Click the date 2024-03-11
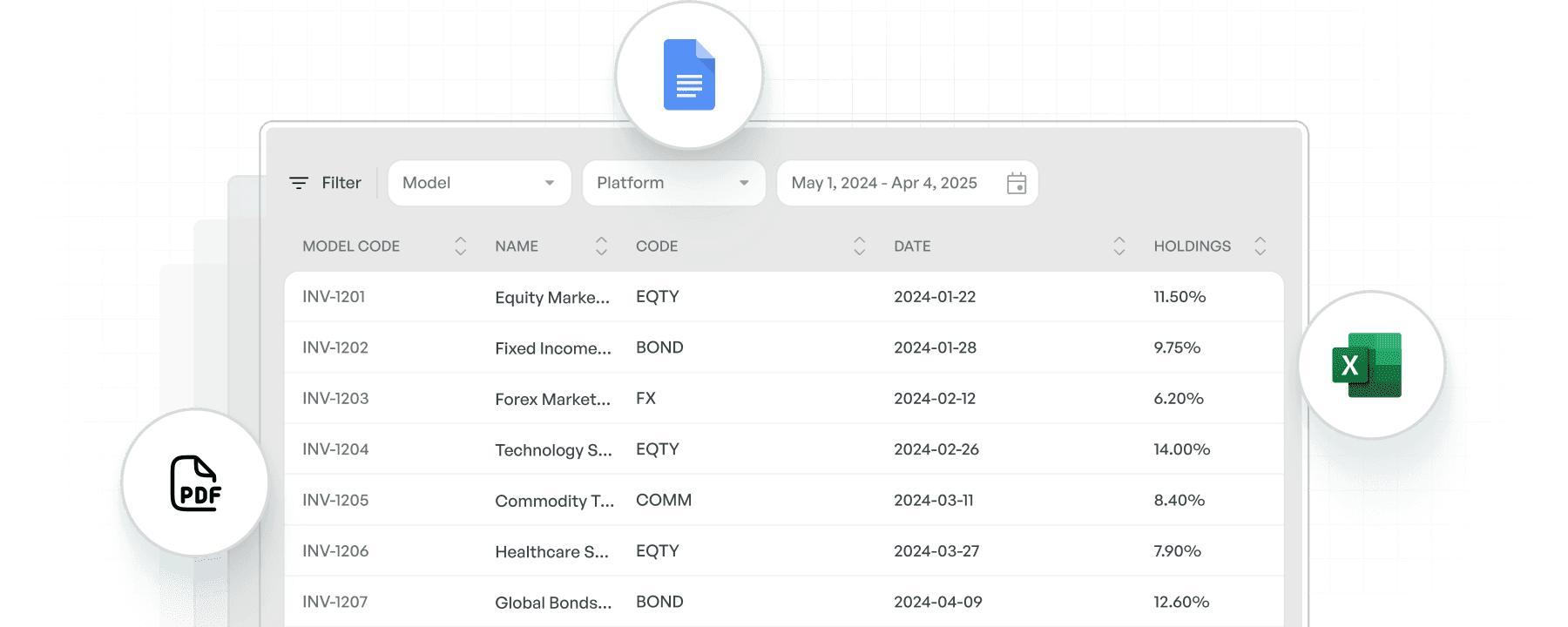Image resolution: width=1568 pixels, height=627 pixels. pos(934,500)
